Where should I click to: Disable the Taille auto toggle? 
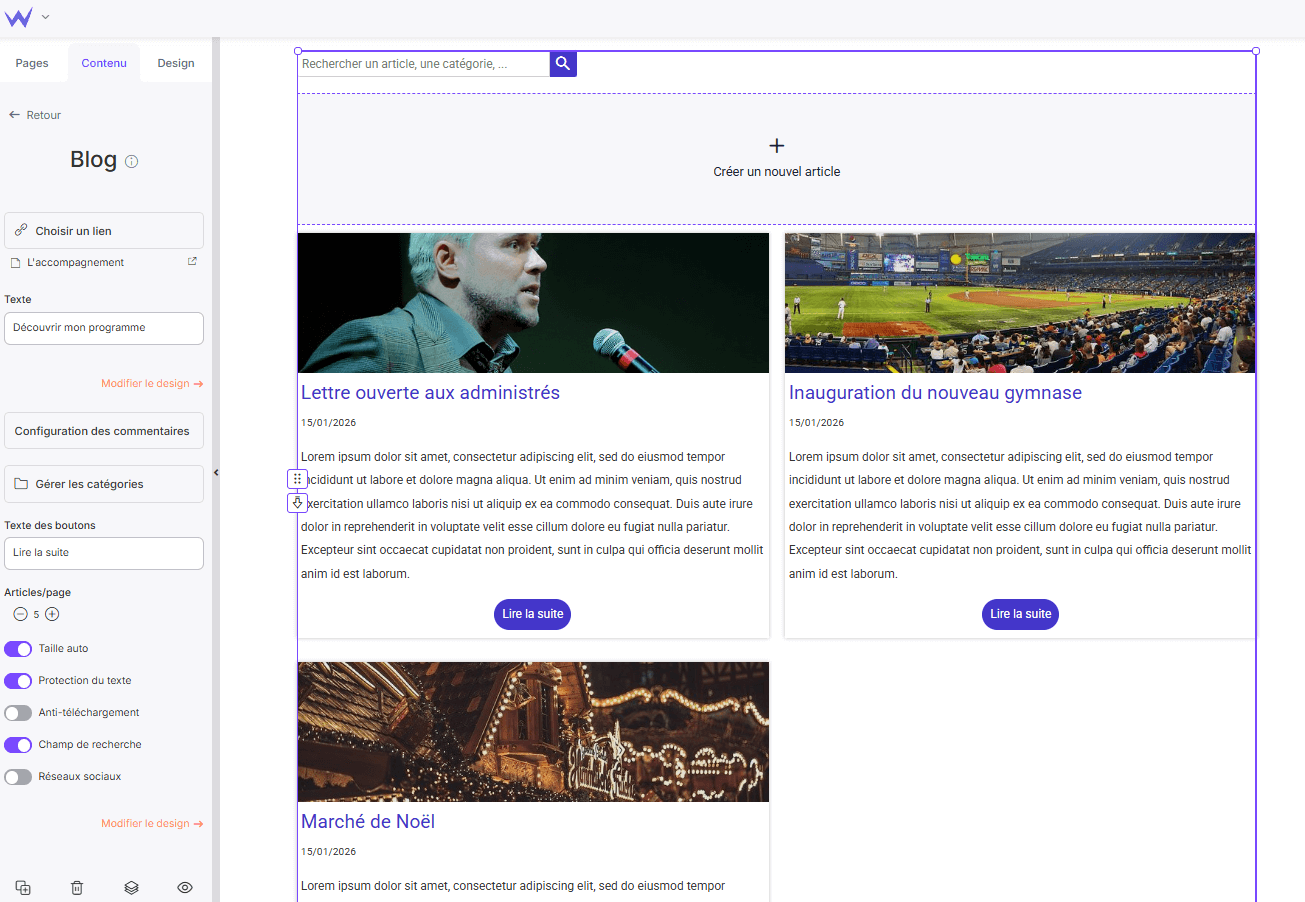(x=18, y=648)
